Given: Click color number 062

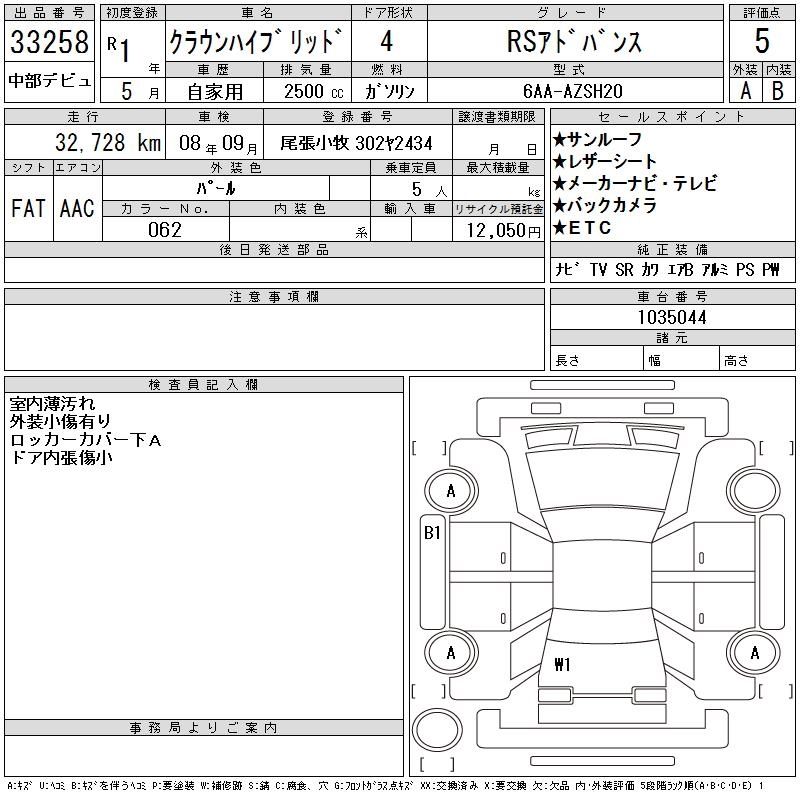Looking at the screenshot, I should [165, 230].
